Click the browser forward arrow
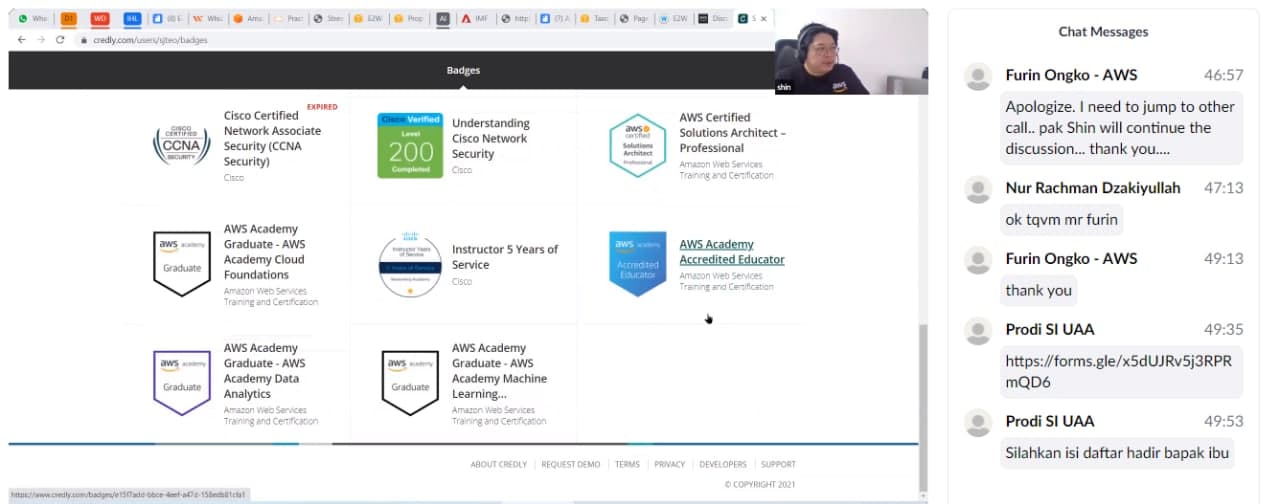The height and width of the screenshot is (504, 1280). tap(41, 39)
